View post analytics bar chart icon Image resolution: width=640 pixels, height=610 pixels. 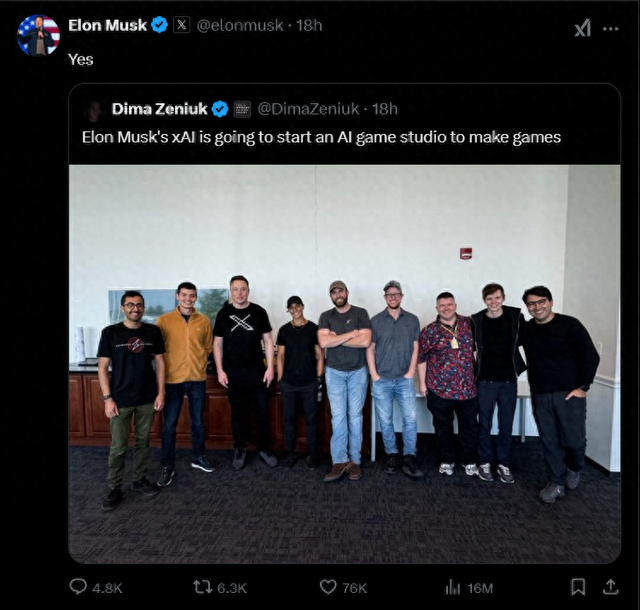tap(452, 587)
